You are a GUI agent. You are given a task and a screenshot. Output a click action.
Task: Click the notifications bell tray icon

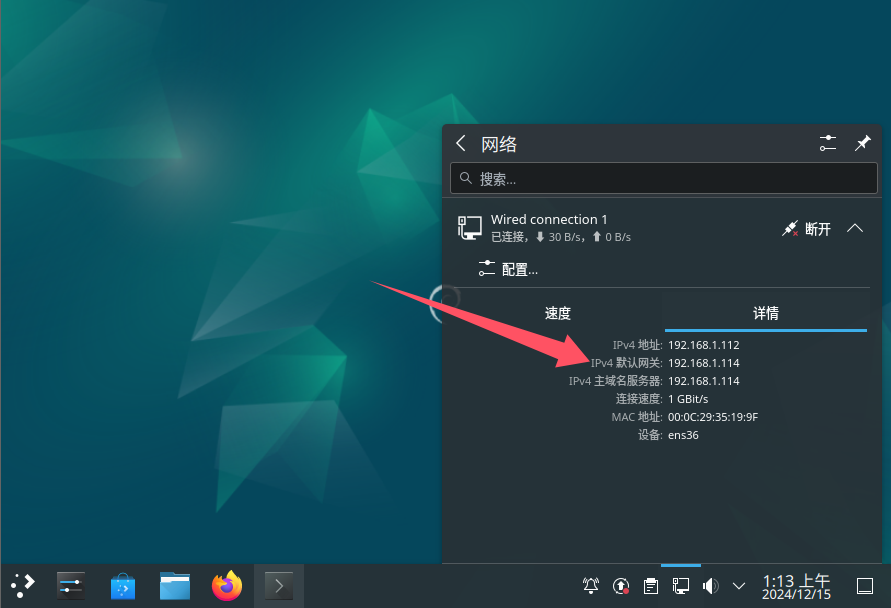pyautogui.click(x=591, y=585)
